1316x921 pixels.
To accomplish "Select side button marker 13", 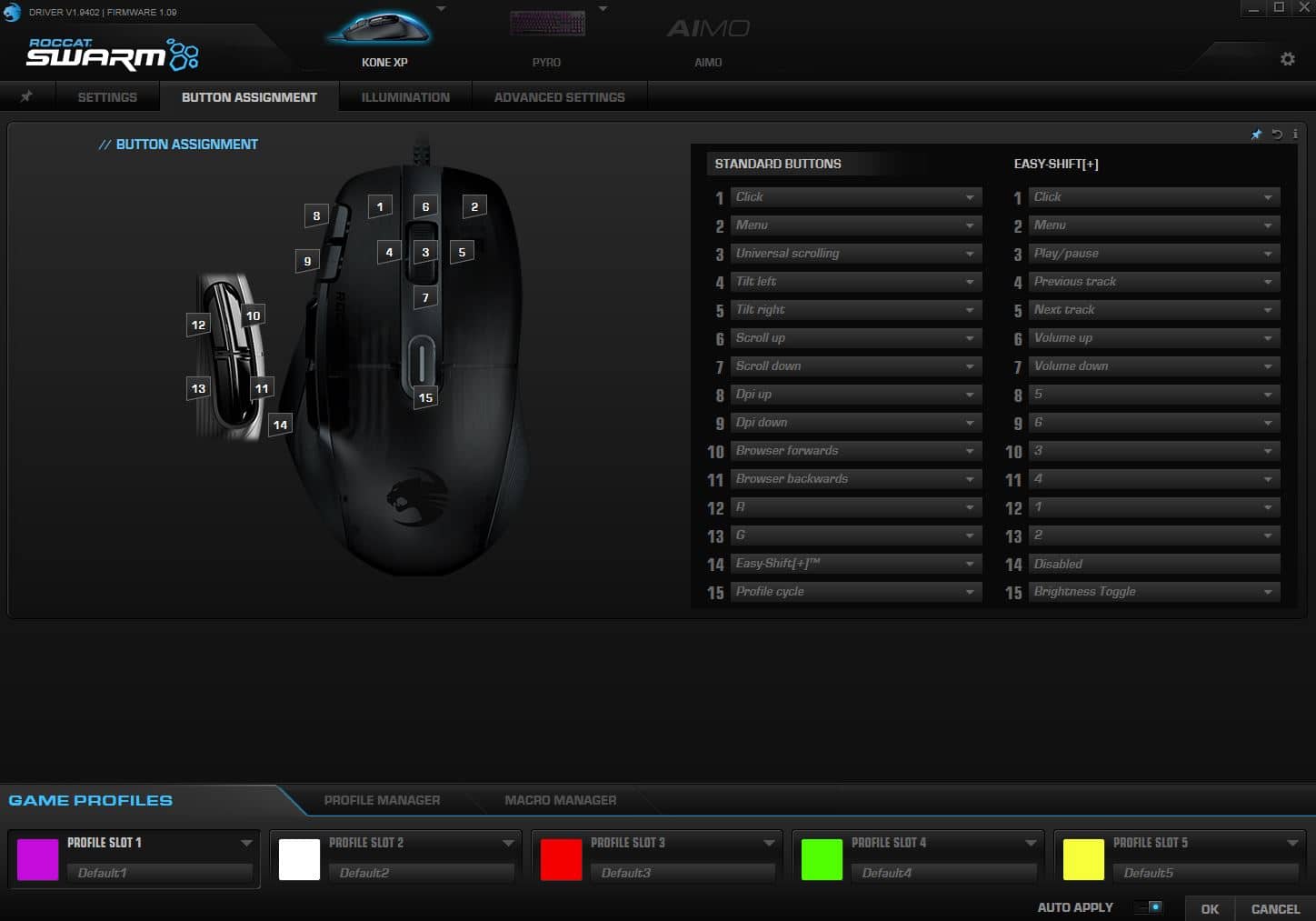I will tap(198, 388).
